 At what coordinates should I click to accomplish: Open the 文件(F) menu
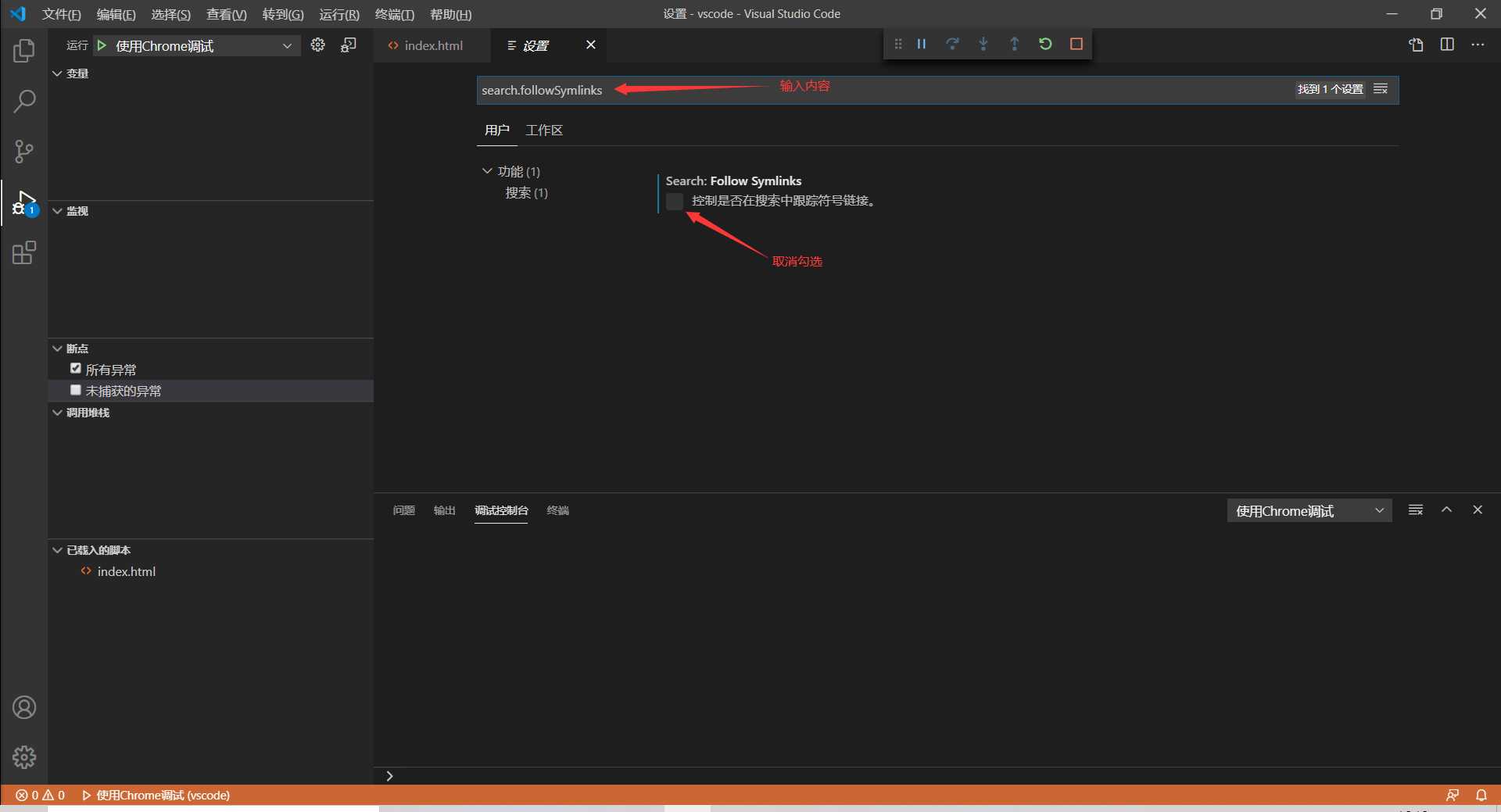61,14
